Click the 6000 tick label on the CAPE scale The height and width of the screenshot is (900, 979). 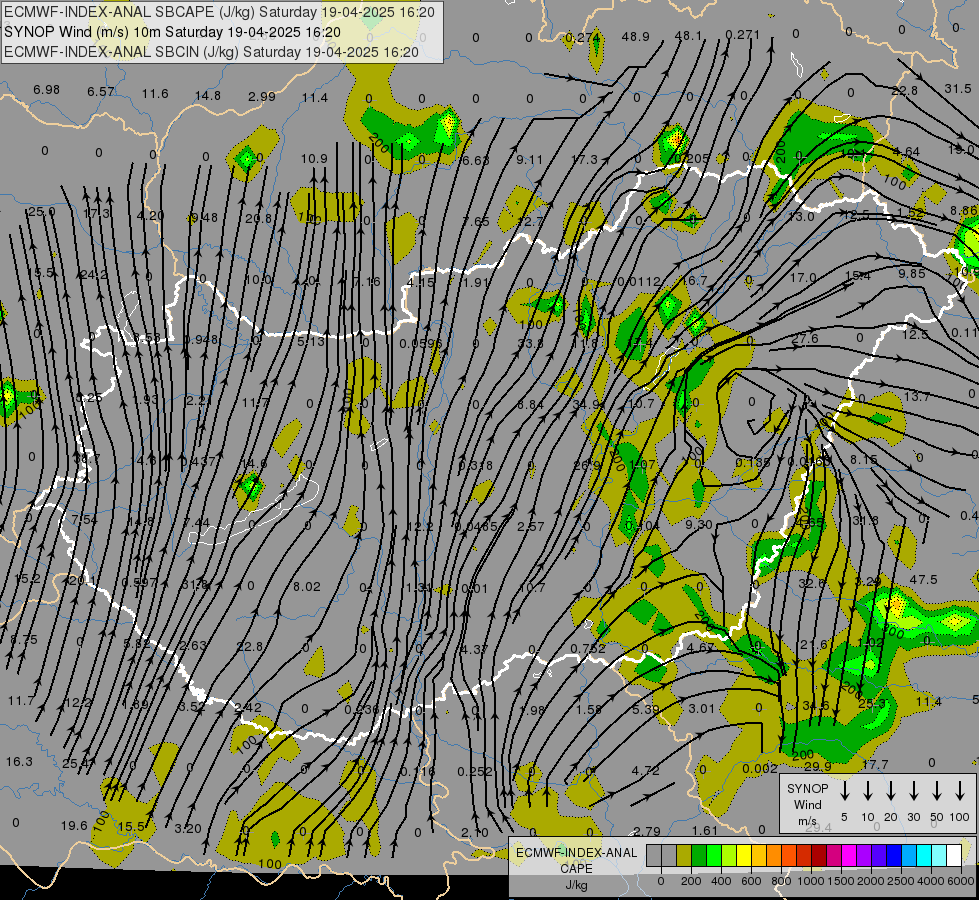[961, 881]
